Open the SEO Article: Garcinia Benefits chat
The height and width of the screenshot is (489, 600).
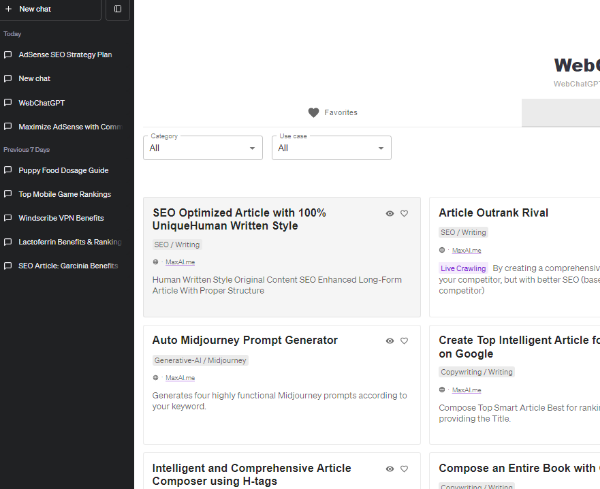click(x=68, y=266)
